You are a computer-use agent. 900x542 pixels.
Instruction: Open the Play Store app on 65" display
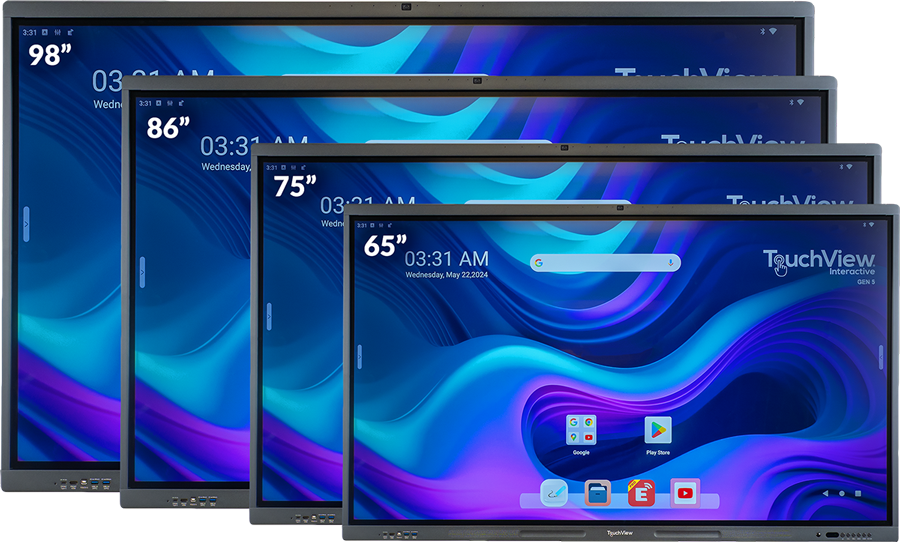click(658, 430)
